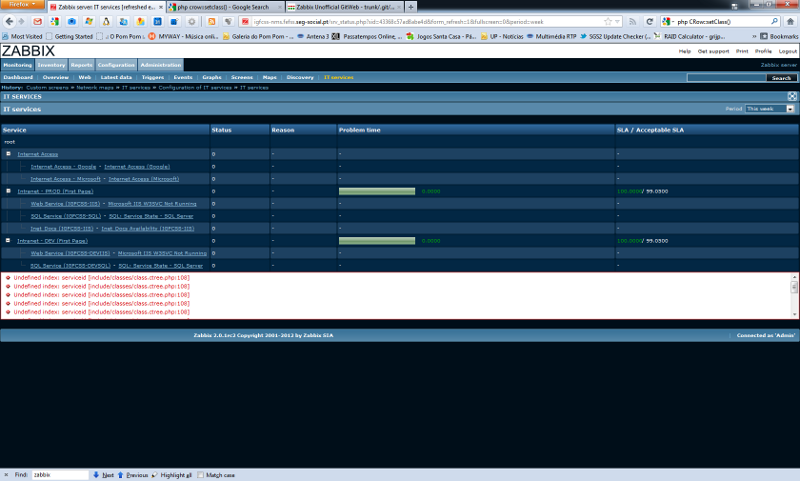Click Intranet - PROD (First Page) link
The height and width of the screenshot is (481, 800).
tap(55, 191)
